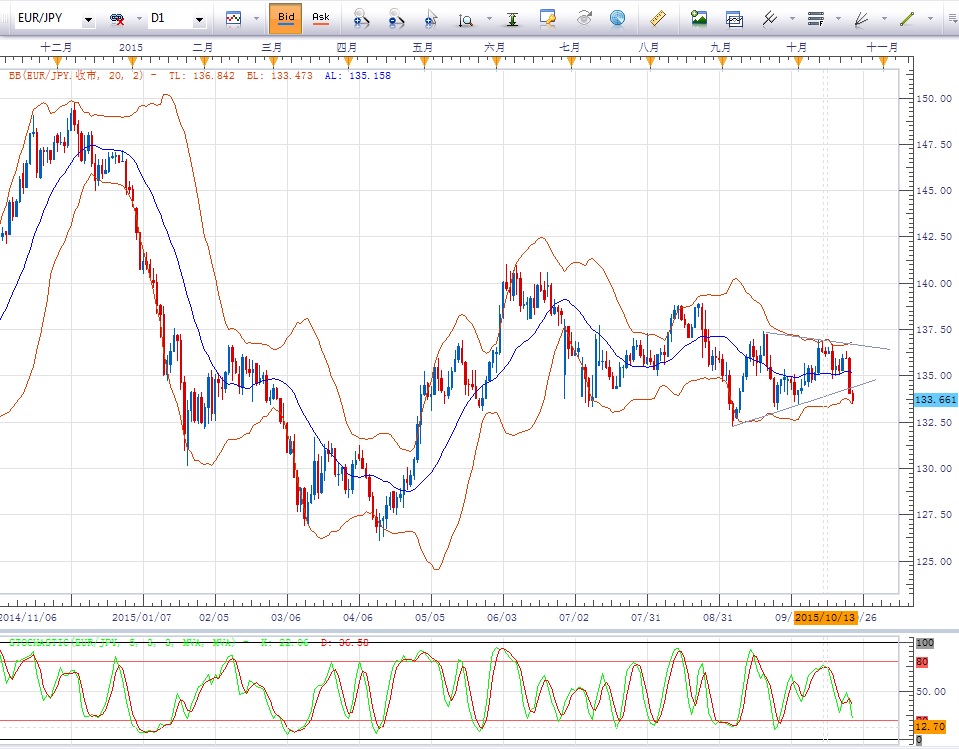This screenshot has height=749, width=959.
Task: Select the green trend line tool
Action: [907, 18]
